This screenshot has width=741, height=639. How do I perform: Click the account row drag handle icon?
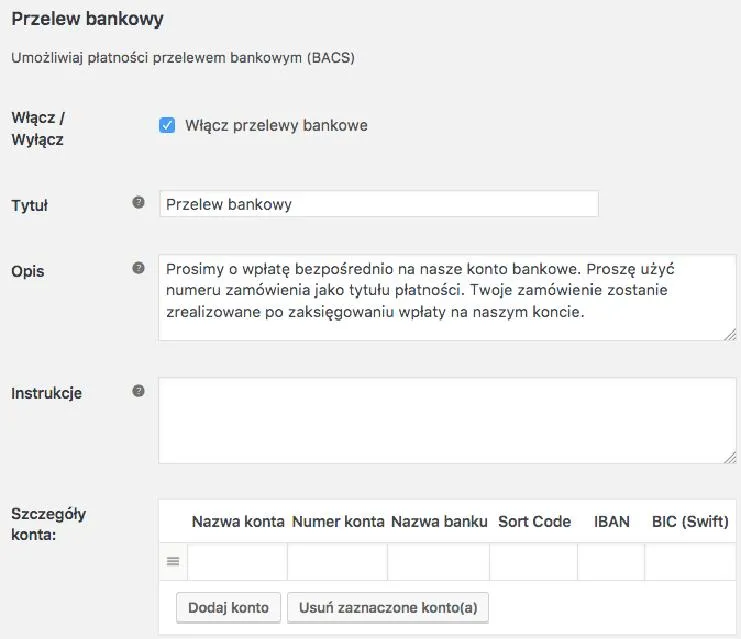click(173, 561)
